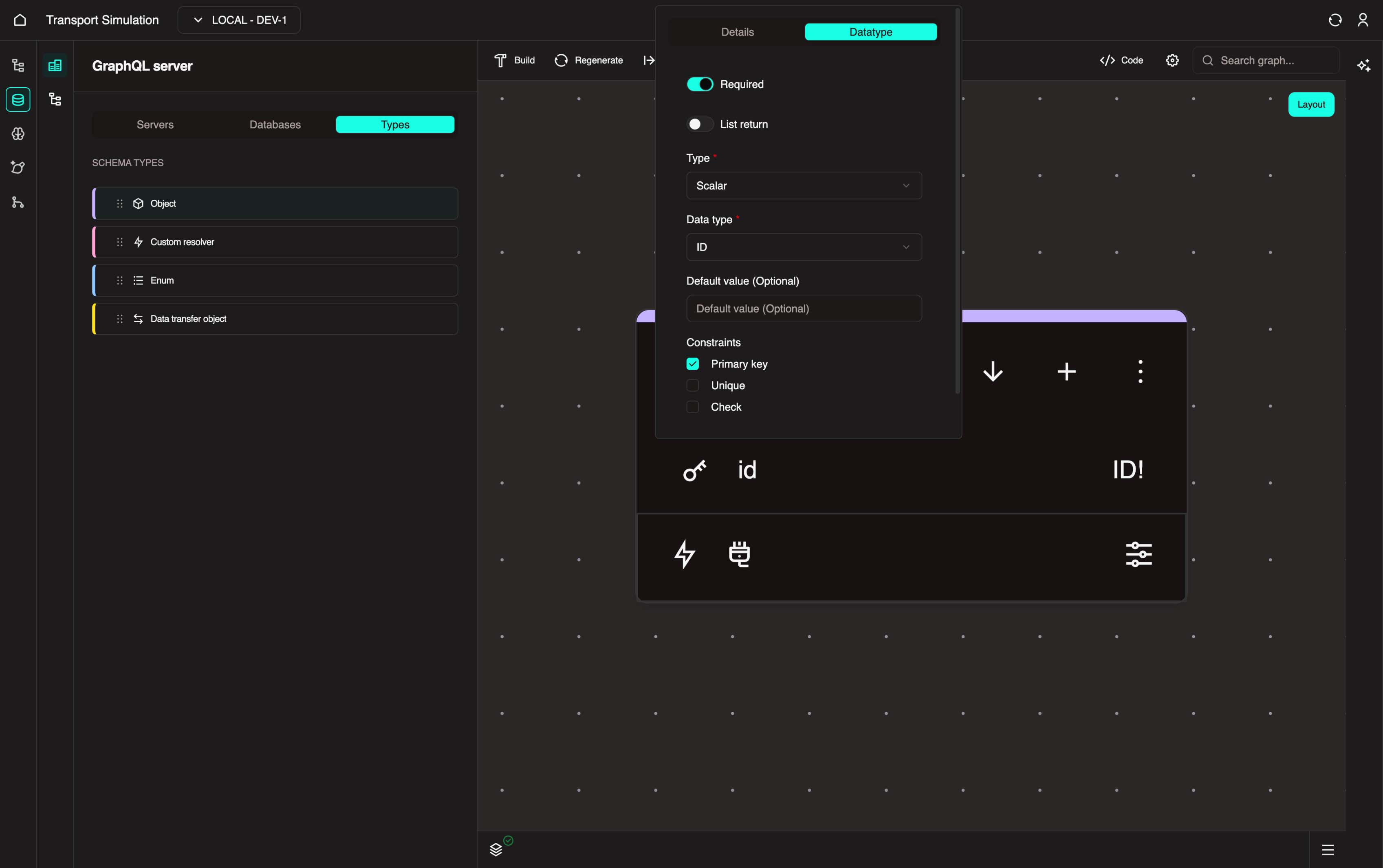Click the ID! type label on node
Viewport: 1383px width, 868px height.
click(x=1128, y=470)
